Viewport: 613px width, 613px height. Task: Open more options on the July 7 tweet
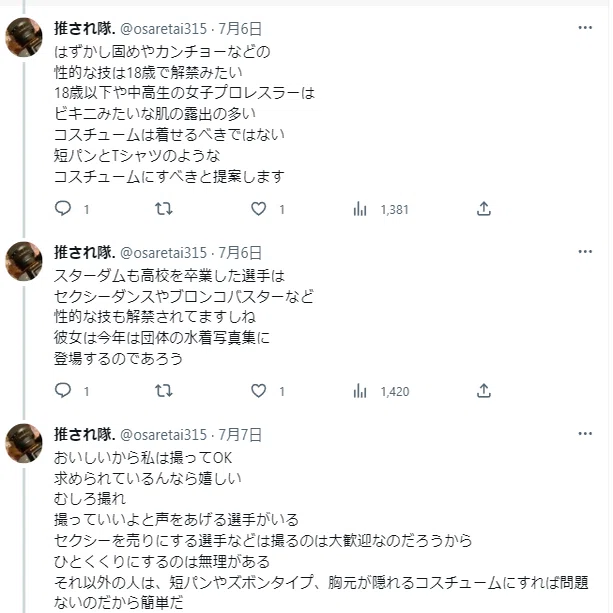click(x=585, y=434)
